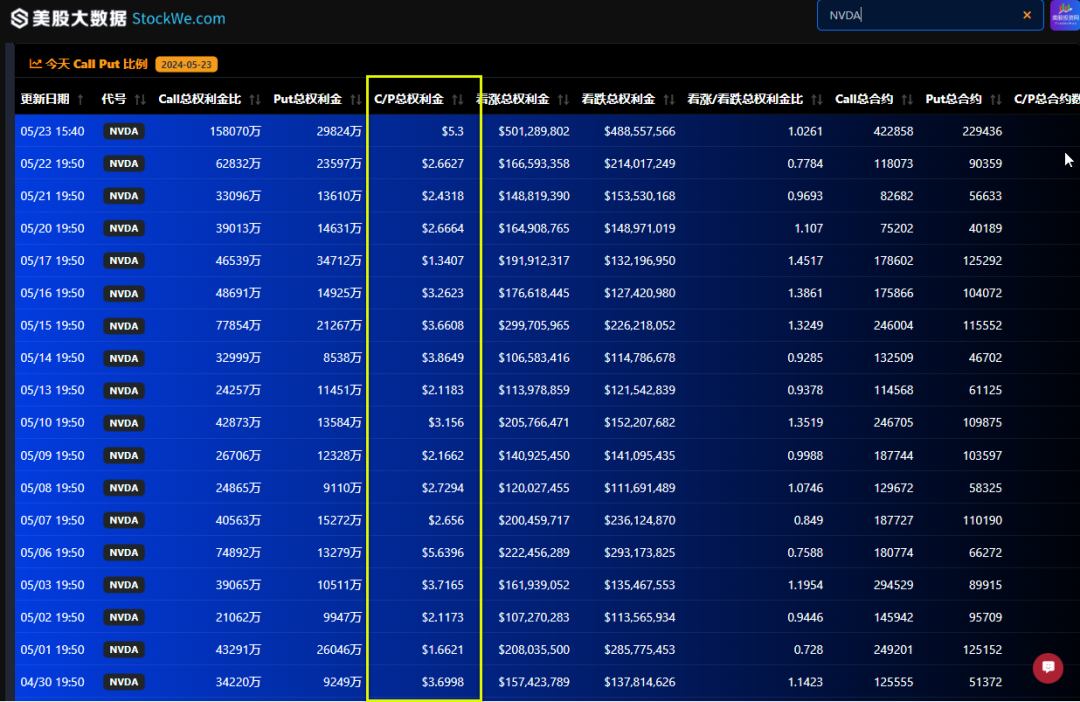Image resolution: width=1080 pixels, height=702 pixels.
Task: Click the C/P总权利金 header label
Action: point(408,99)
